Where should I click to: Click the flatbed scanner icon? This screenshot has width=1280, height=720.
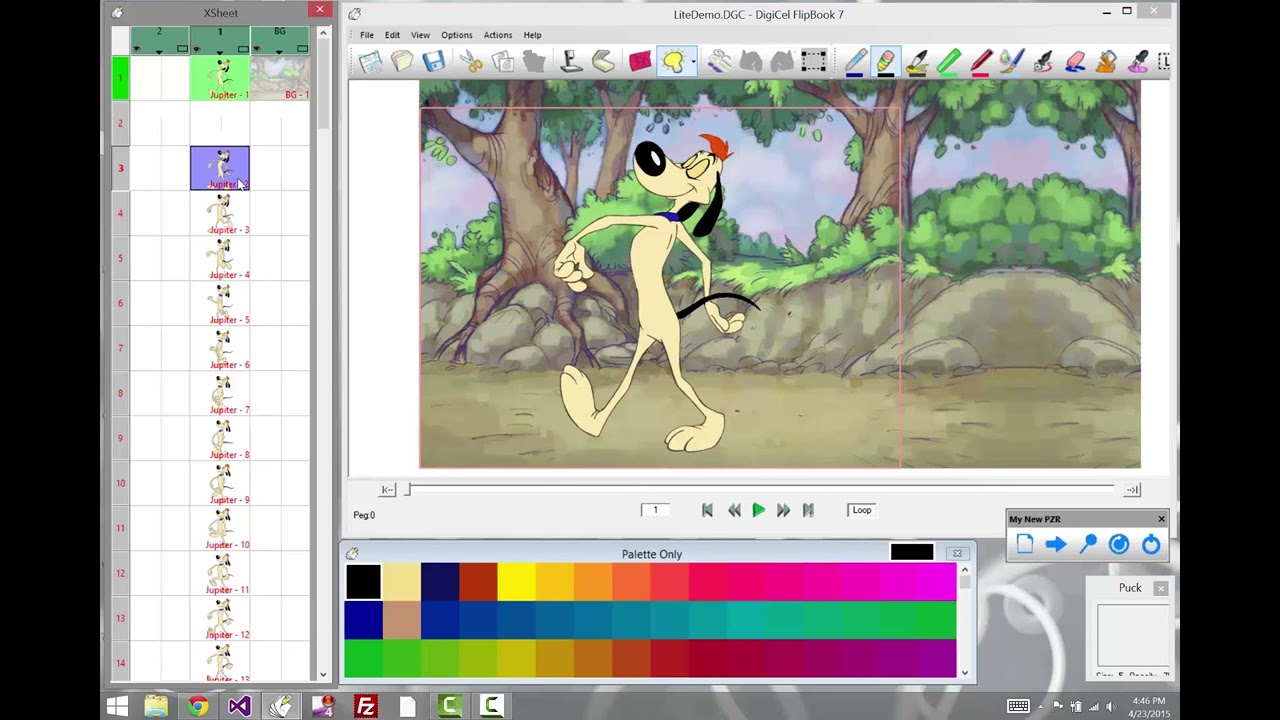pos(603,62)
